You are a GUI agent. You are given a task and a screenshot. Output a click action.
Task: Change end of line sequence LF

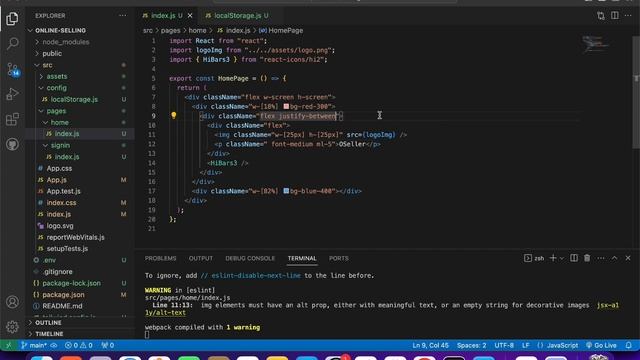coord(526,345)
